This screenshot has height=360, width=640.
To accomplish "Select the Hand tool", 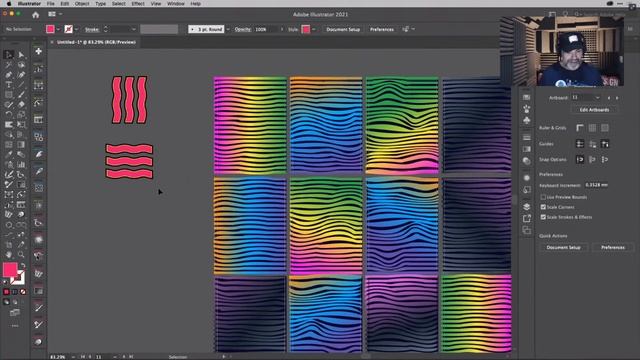I will pos(9,255).
